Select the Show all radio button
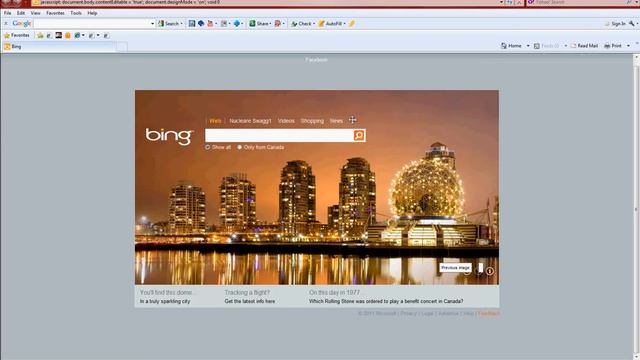 [x=207, y=147]
